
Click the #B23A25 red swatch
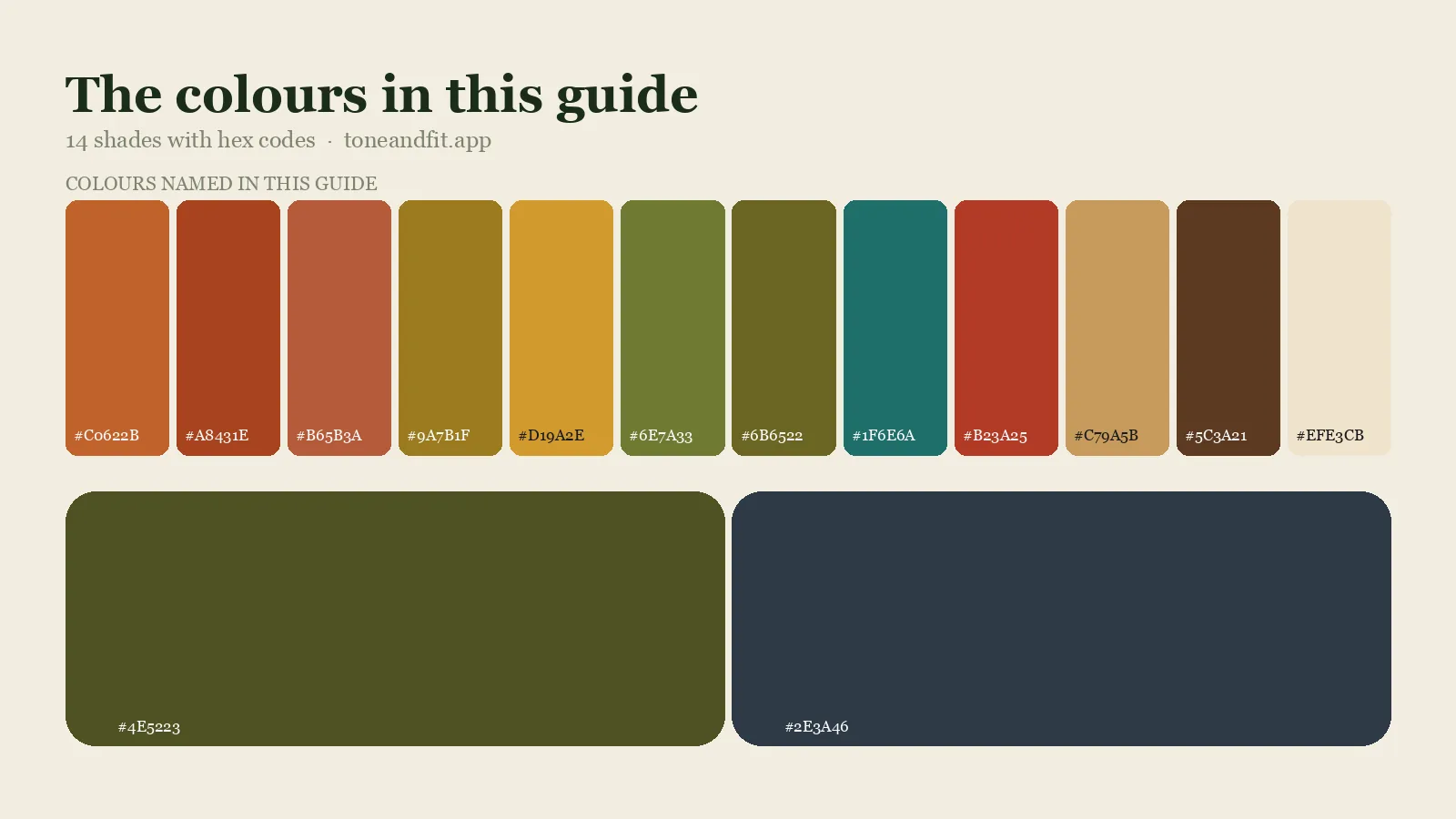click(1006, 328)
